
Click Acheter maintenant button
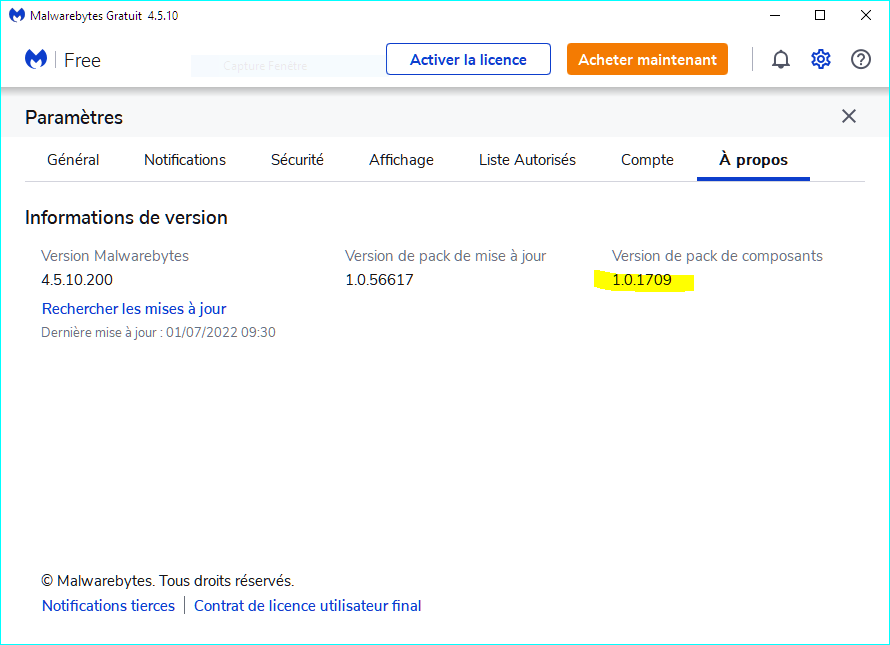tap(647, 59)
